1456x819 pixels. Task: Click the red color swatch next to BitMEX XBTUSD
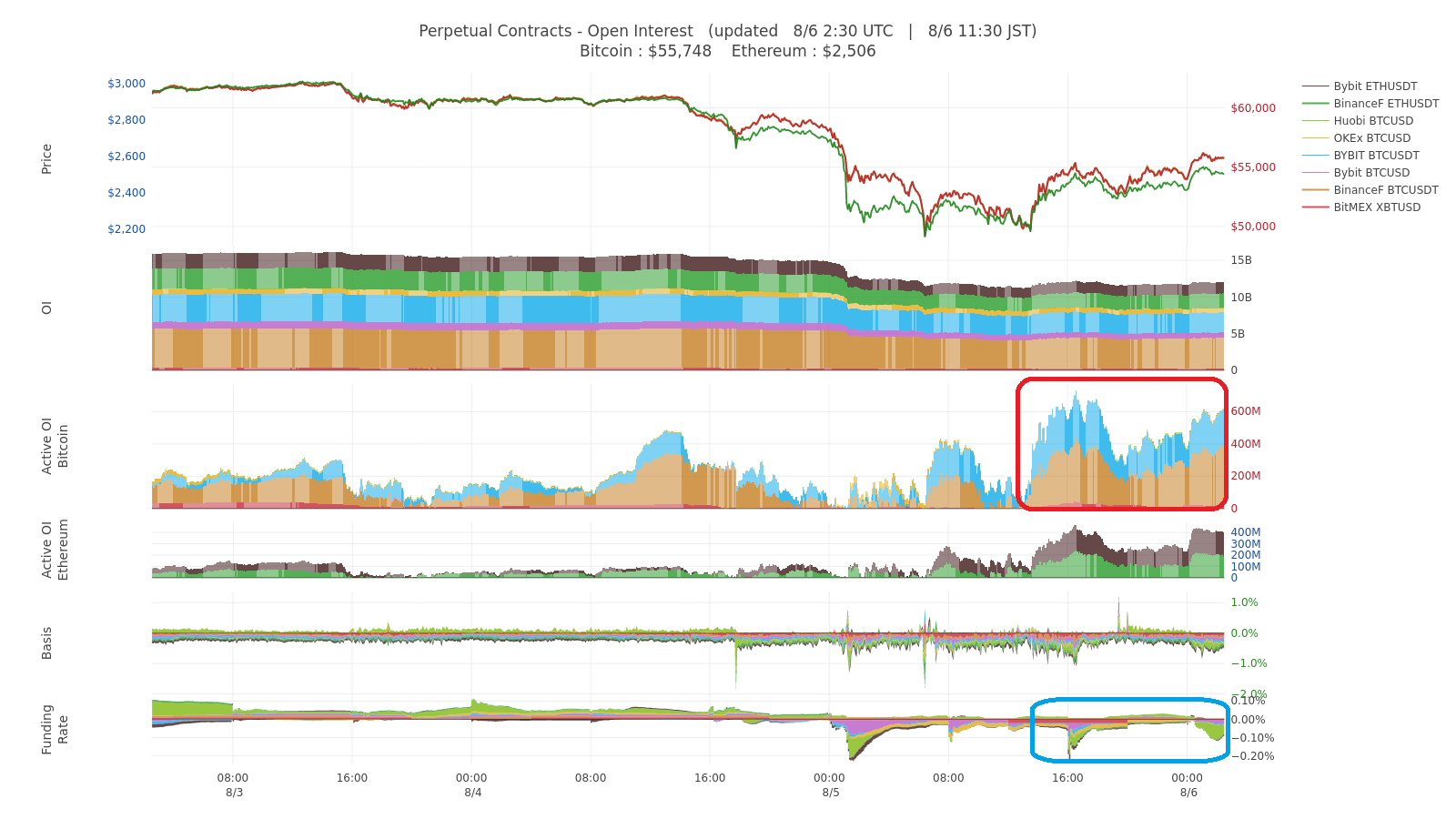[1314, 207]
